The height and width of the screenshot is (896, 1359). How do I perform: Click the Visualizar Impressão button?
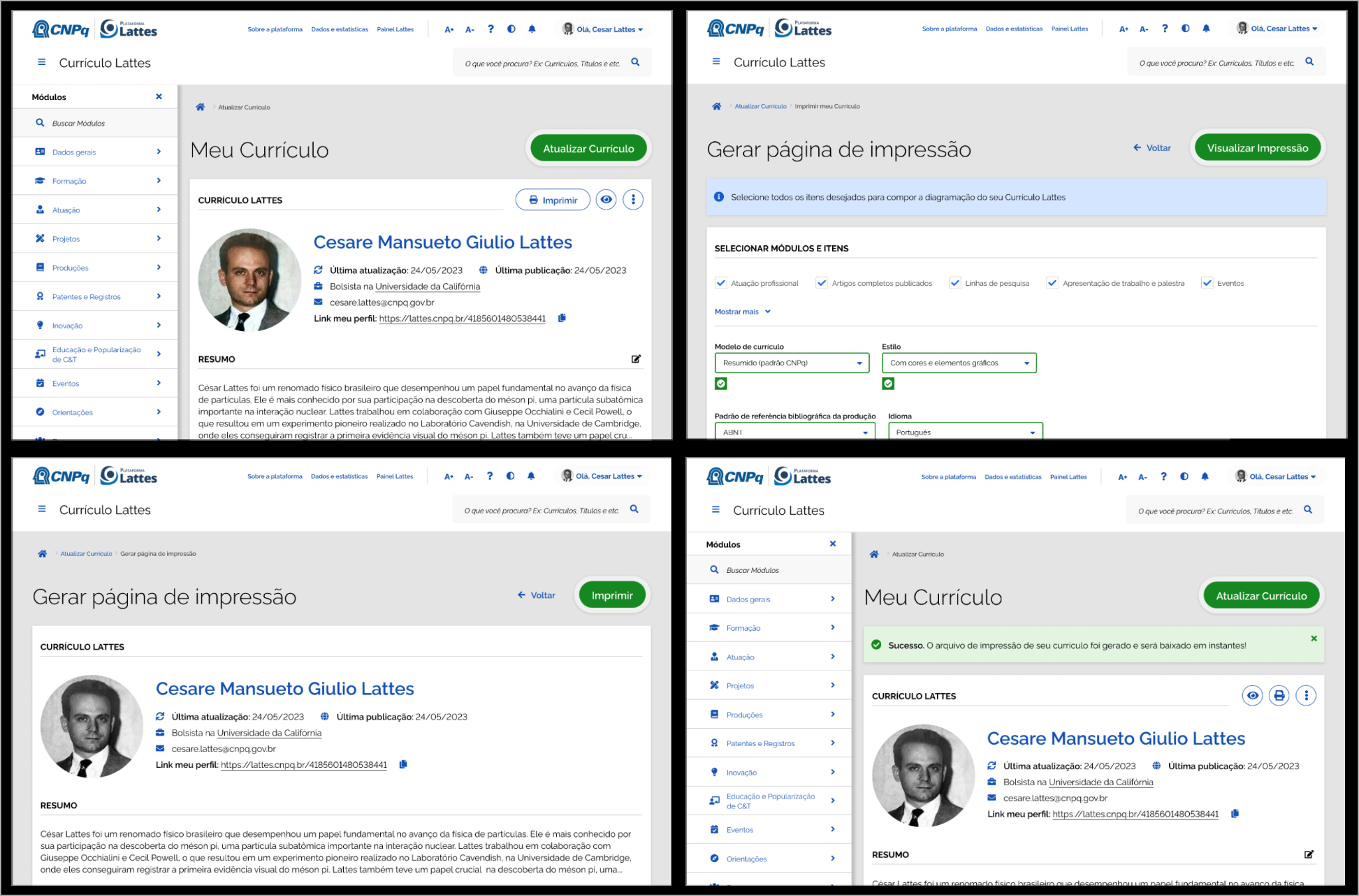(1257, 148)
